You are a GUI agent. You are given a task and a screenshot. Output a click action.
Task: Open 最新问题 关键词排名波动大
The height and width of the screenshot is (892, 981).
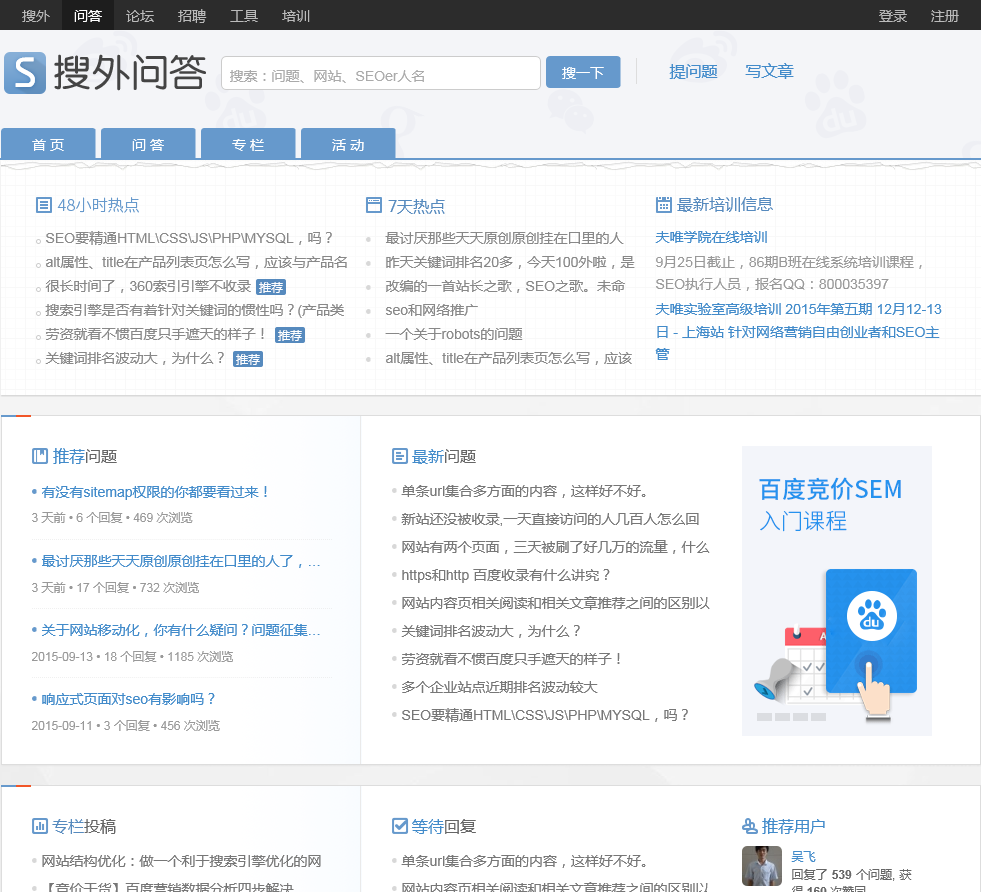[491, 631]
